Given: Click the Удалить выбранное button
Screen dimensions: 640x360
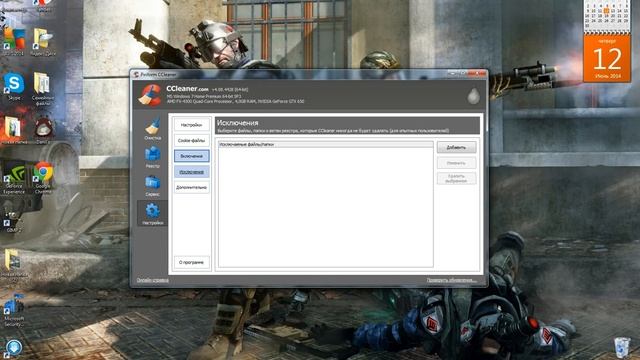Looking at the screenshot, I should 456,178.
